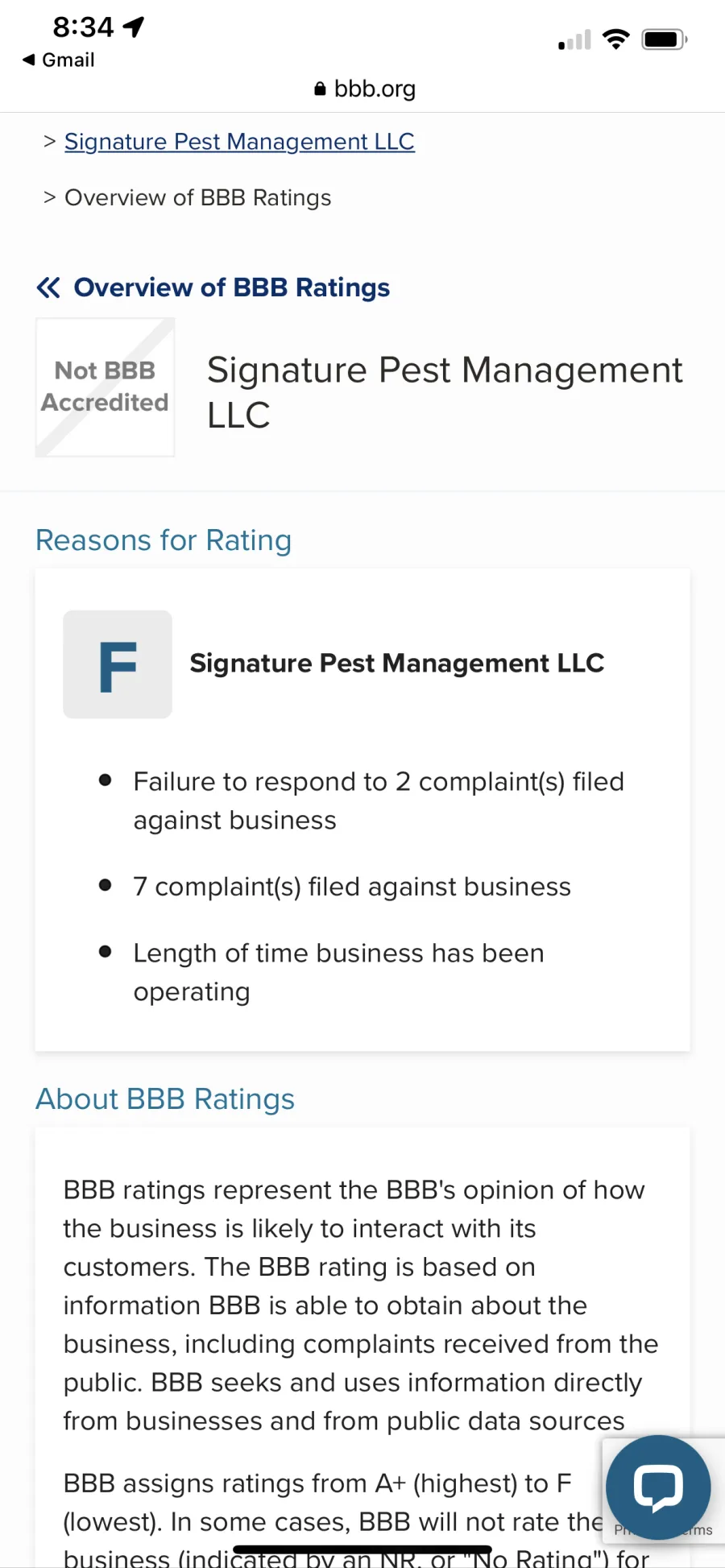Image resolution: width=725 pixels, height=1568 pixels.
Task: Click the double chevron back icon
Action: [48, 288]
